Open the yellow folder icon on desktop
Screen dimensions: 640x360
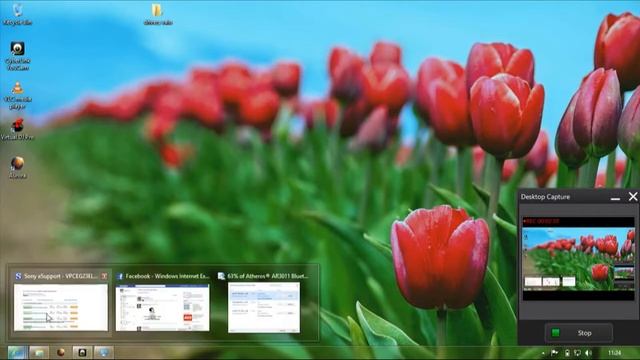pyautogui.click(x=158, y=14)
